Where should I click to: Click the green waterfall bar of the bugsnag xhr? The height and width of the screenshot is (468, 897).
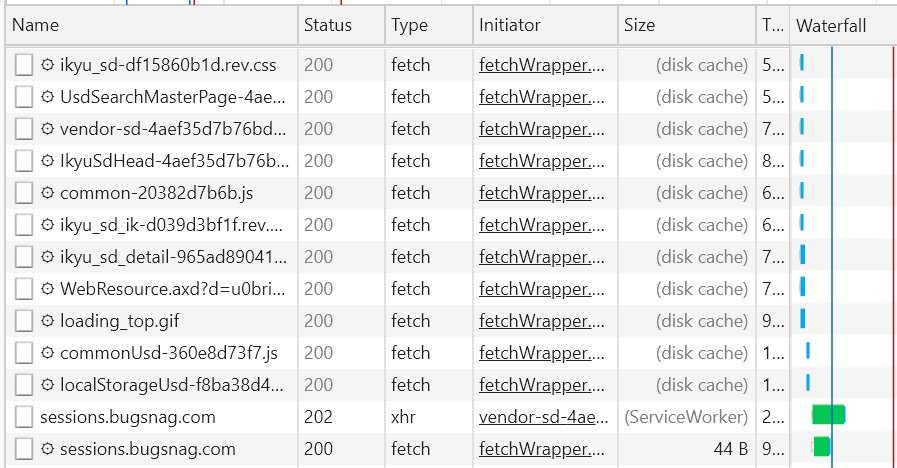(828, 415)
